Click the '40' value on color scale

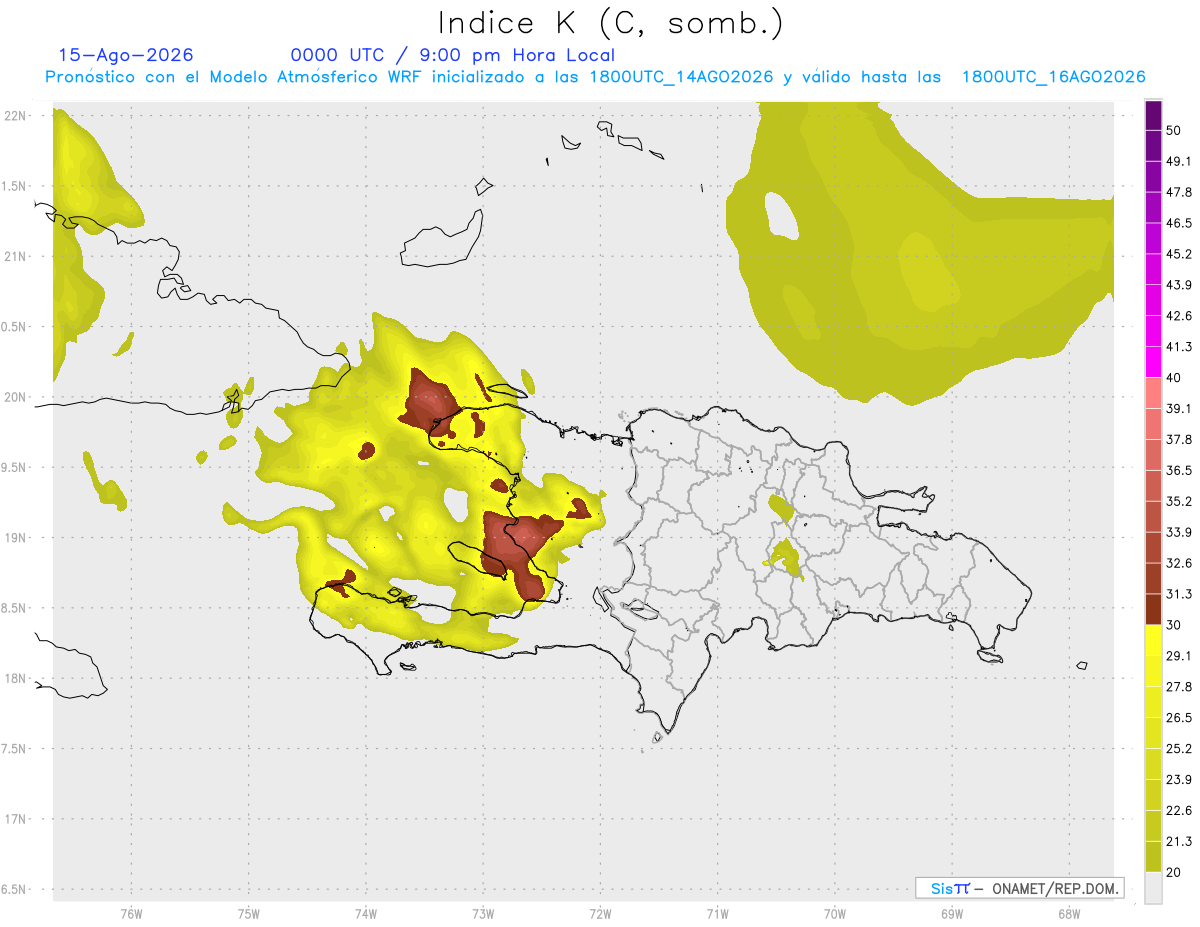point(1174,378)
